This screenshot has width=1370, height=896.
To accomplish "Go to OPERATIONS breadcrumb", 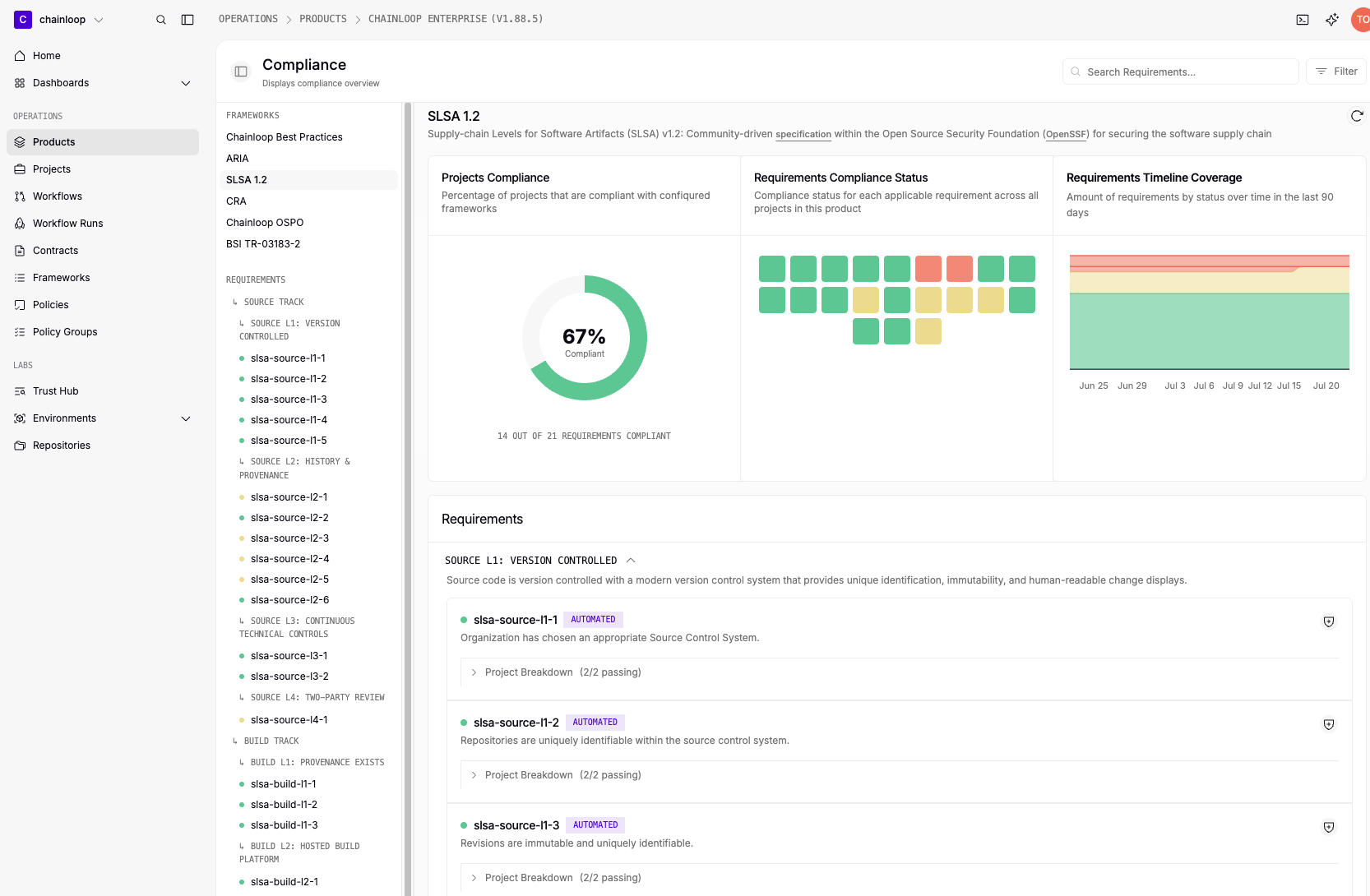I will (x=248, y=19).
